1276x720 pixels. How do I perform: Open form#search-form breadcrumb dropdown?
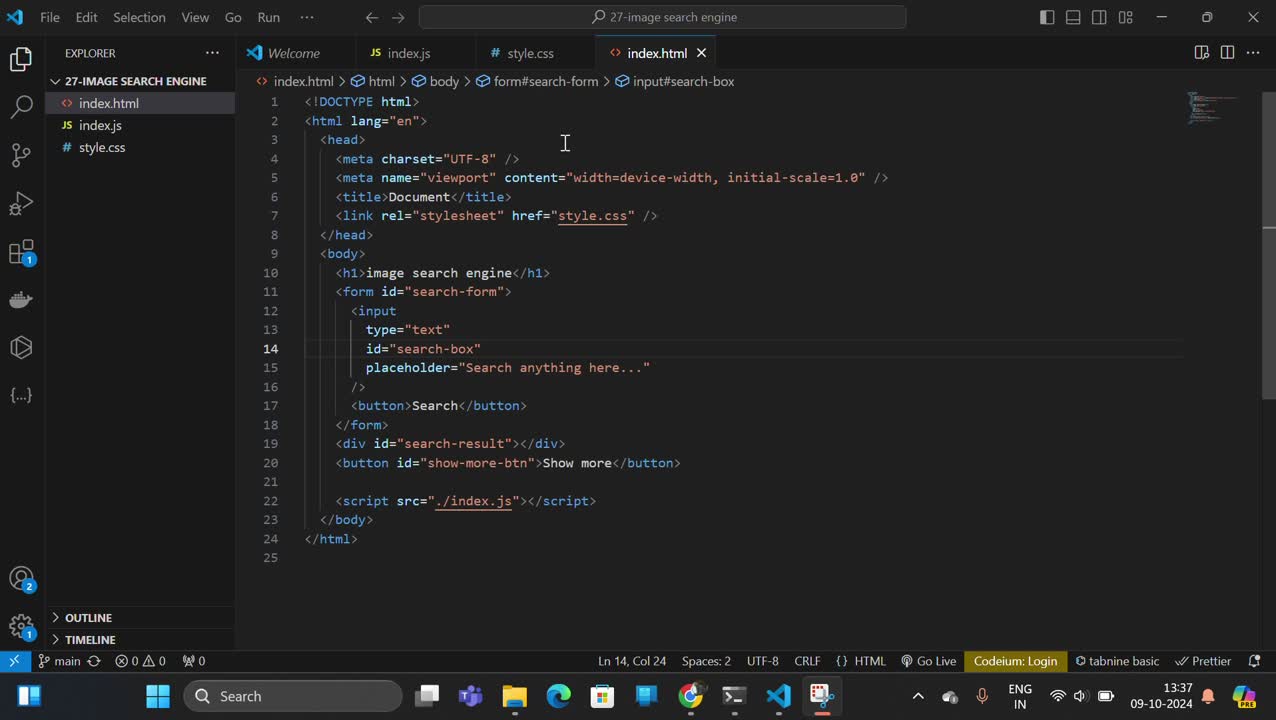click(537, 82)
